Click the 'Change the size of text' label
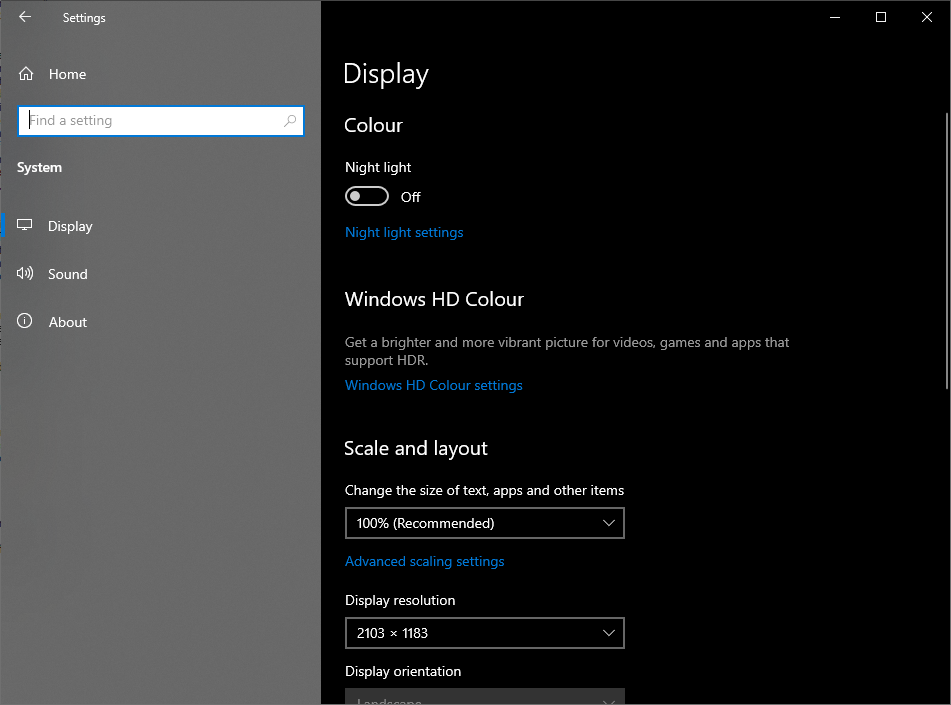951x705 pixels. pos(485,490)
